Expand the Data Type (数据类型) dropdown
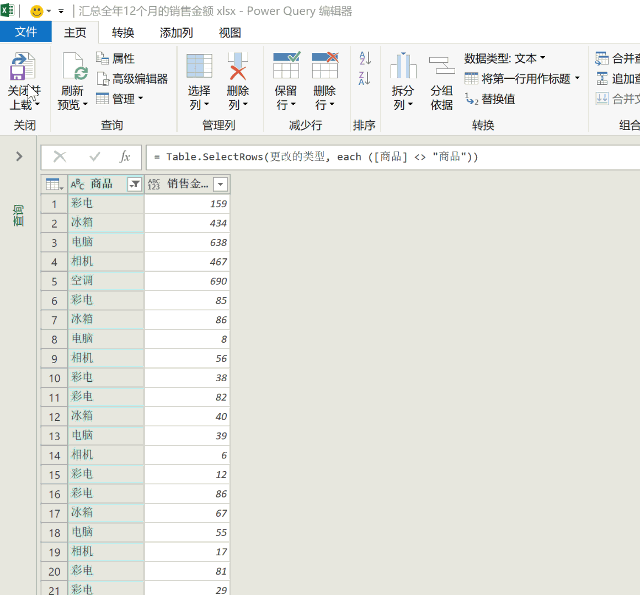 pyautogui.click(x=505, y=58)
